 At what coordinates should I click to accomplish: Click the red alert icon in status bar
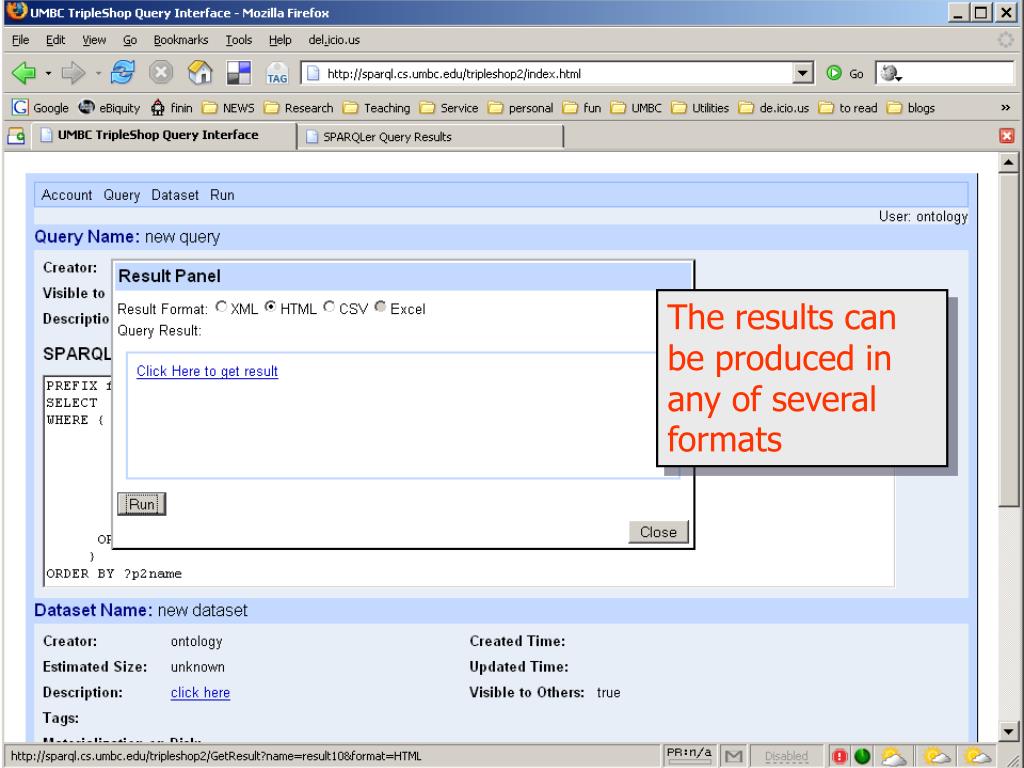pos(840,756)
